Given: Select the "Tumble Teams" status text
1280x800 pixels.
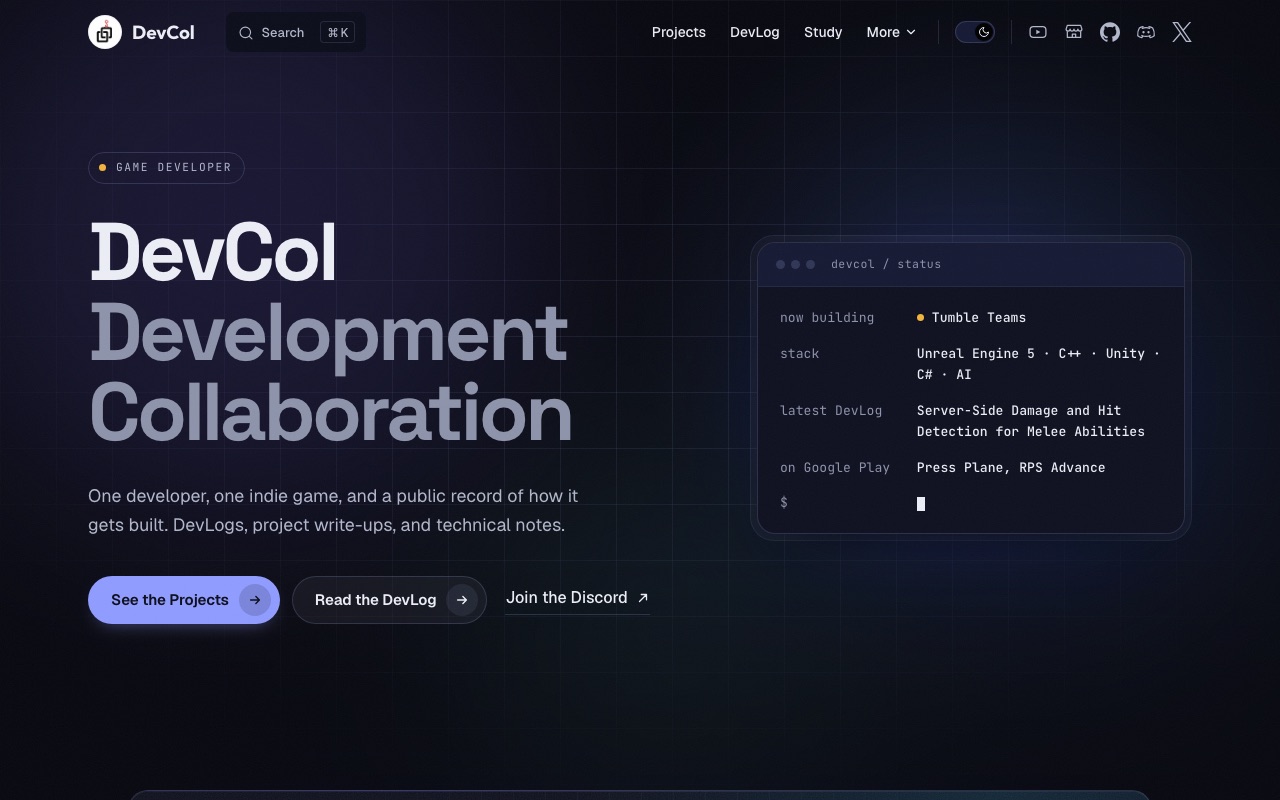Looking at the screenshot, I should [979, 318].
